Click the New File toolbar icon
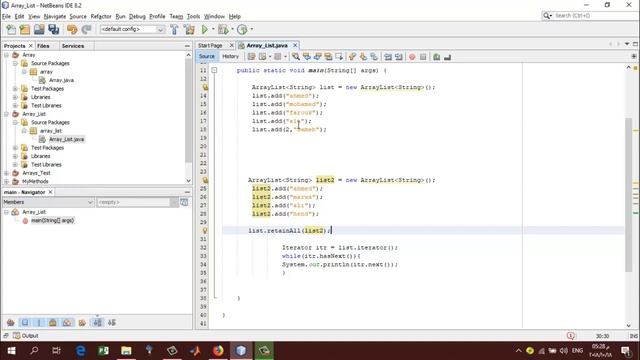This screenshot has width=640, height=360. 11,29
